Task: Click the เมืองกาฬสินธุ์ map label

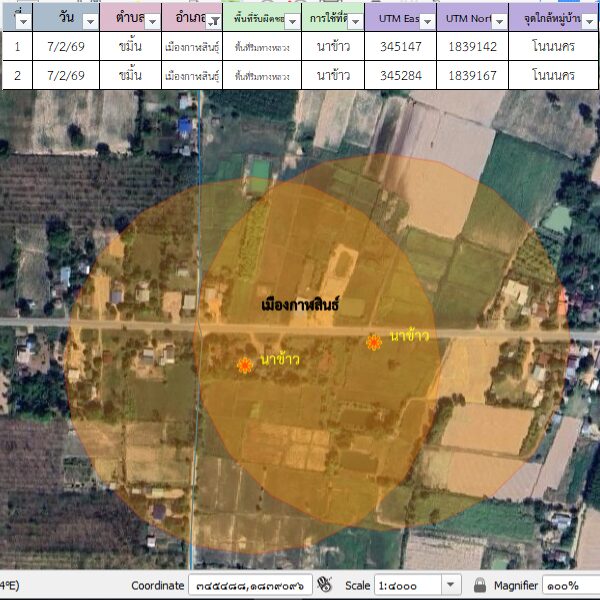Action: coord(299,304)
